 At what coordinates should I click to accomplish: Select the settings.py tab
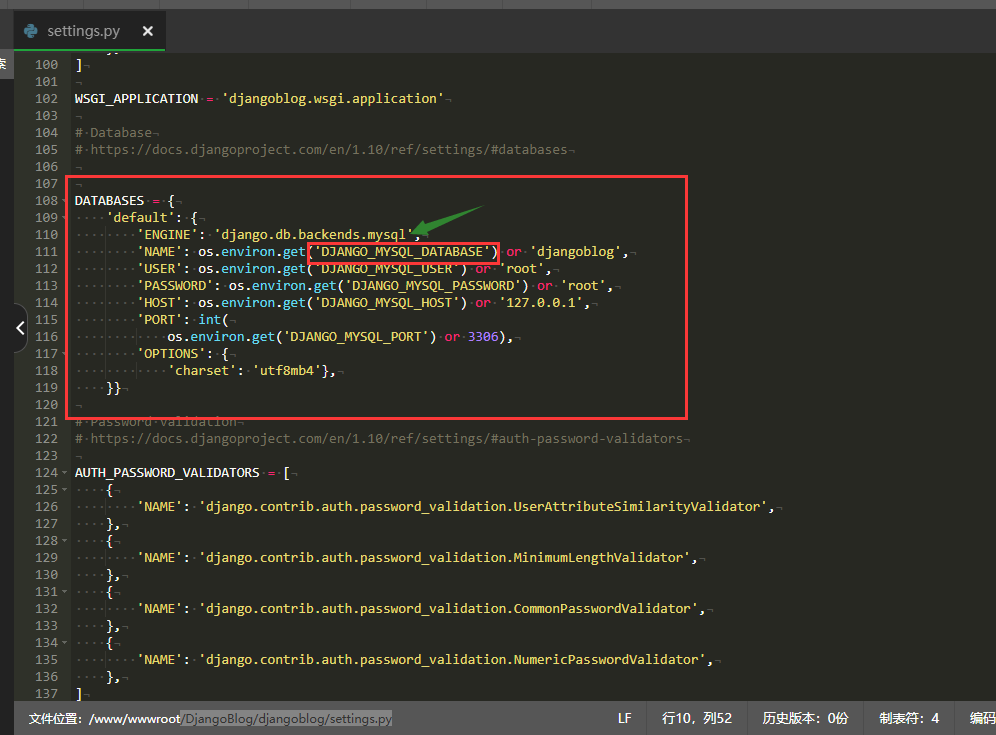[90, 30]
